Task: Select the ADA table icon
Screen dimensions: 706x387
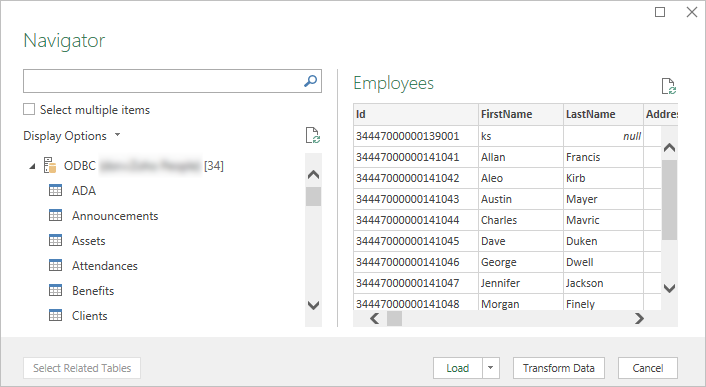Action: pos(55,190)
